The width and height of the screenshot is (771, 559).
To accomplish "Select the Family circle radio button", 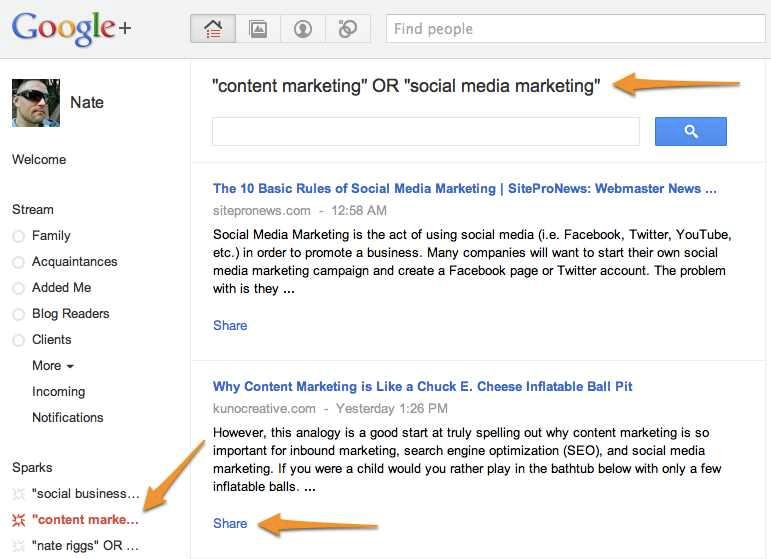I will tap(18, 236).
